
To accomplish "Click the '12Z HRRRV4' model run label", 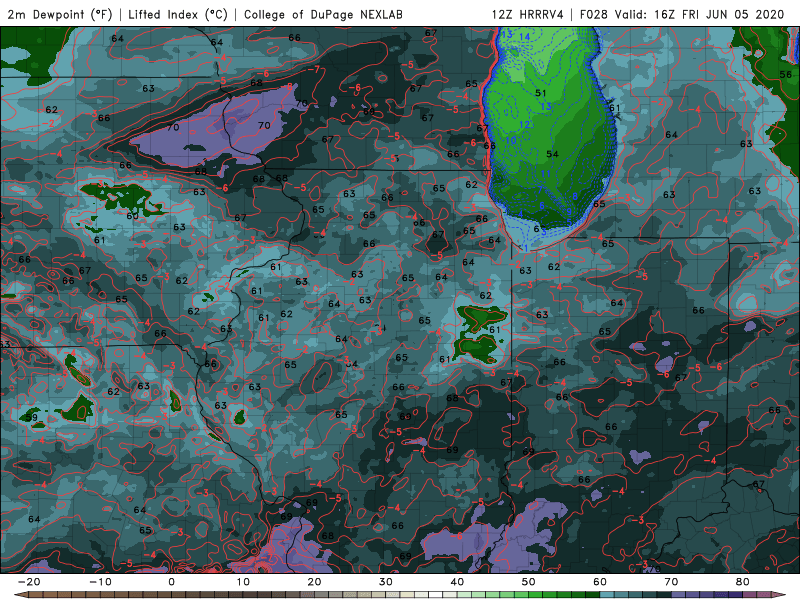I will [x=528, y=14].
